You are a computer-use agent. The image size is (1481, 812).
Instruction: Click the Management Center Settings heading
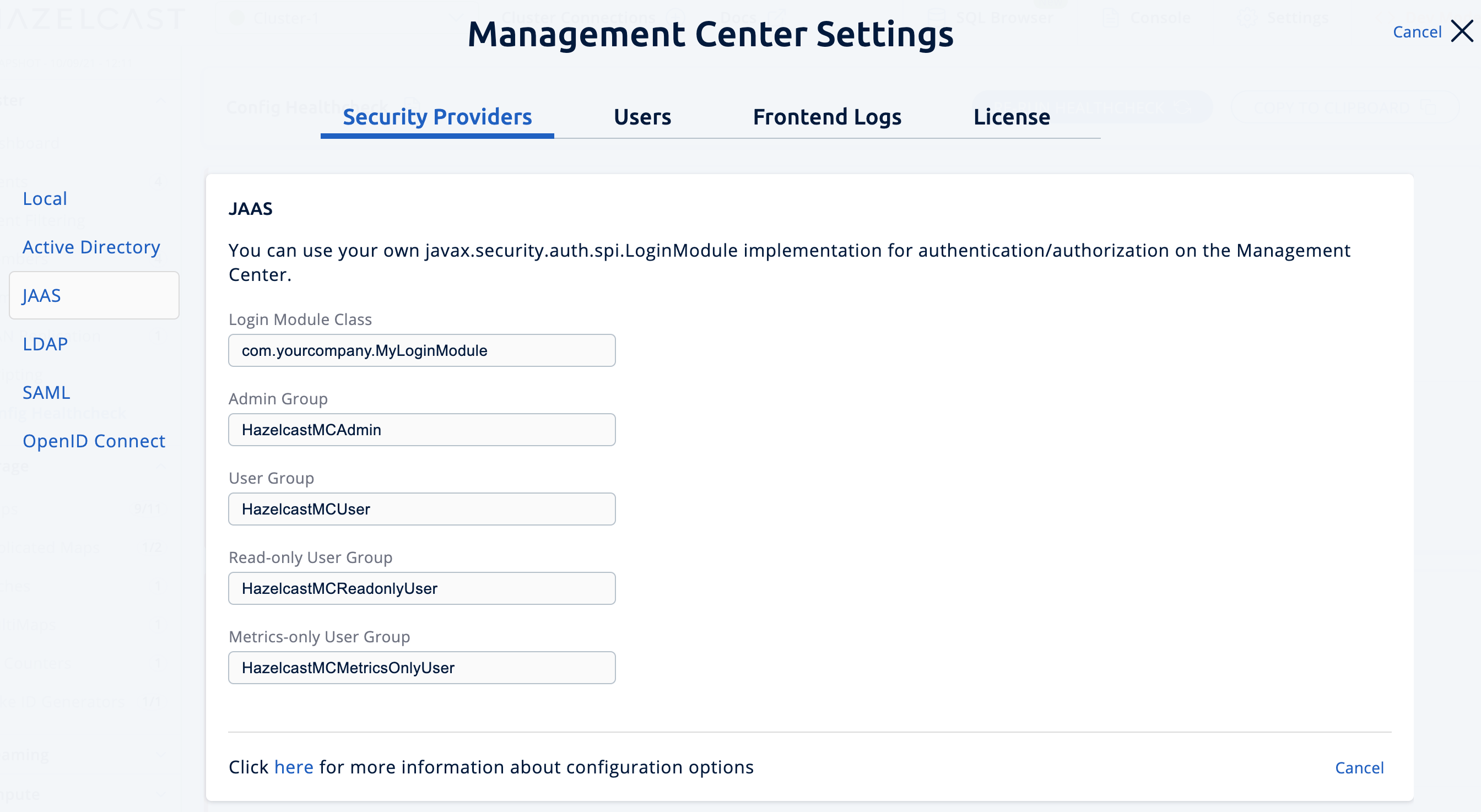tap(710, 35)
